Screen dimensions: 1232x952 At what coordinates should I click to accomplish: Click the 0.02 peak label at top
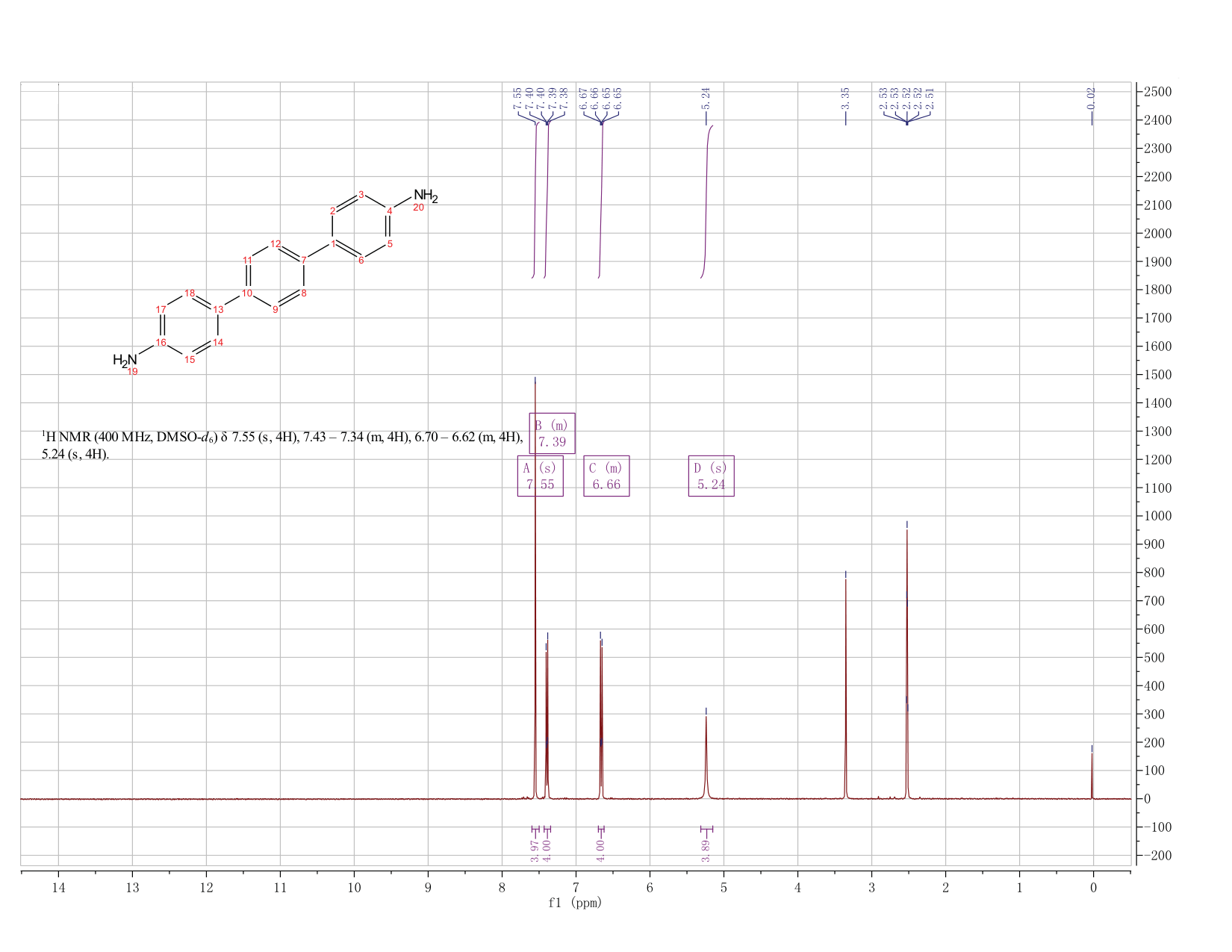1092,97
